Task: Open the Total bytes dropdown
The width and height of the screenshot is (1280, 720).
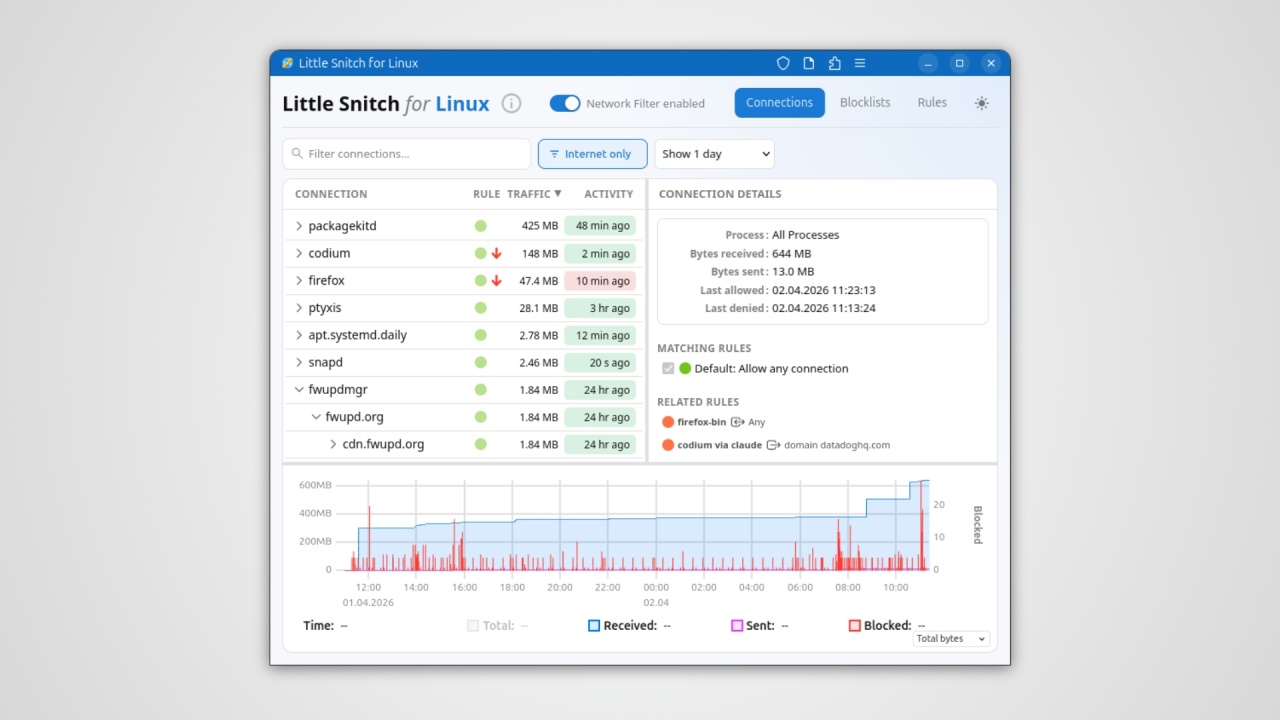Action: (951, 639)
